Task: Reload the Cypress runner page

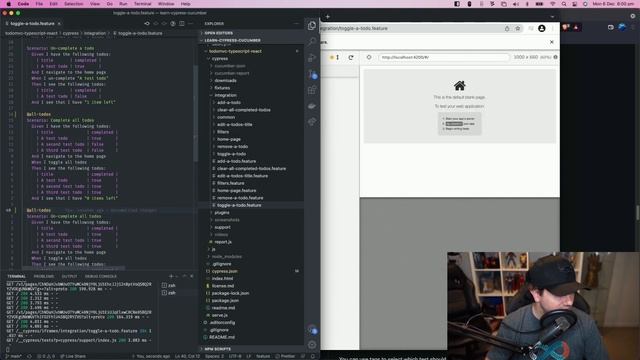Action: click(x=351, y=58)
